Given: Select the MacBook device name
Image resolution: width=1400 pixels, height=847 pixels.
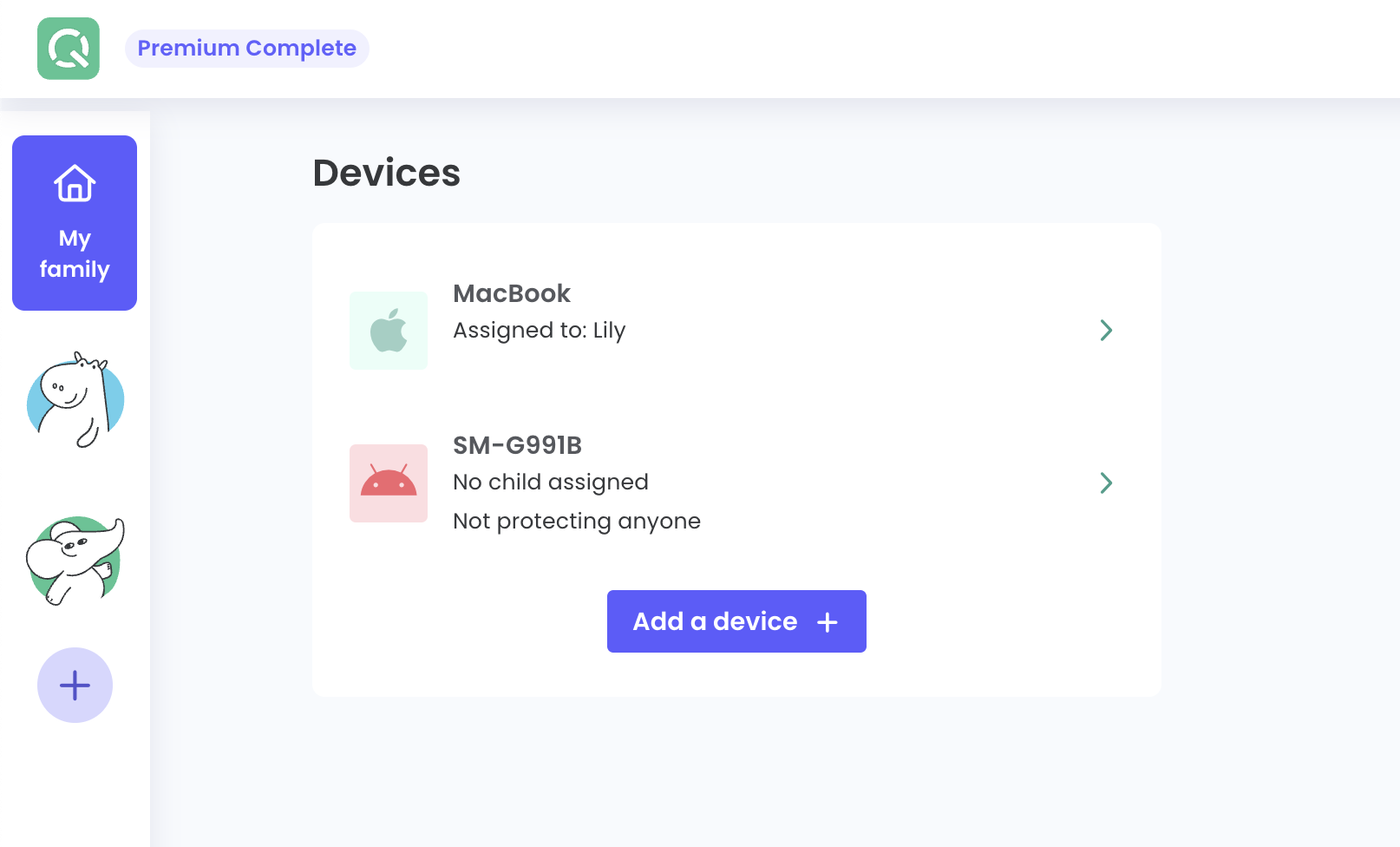Looking at the screenshot, I should pyautogui.click(x=512, y=293).
